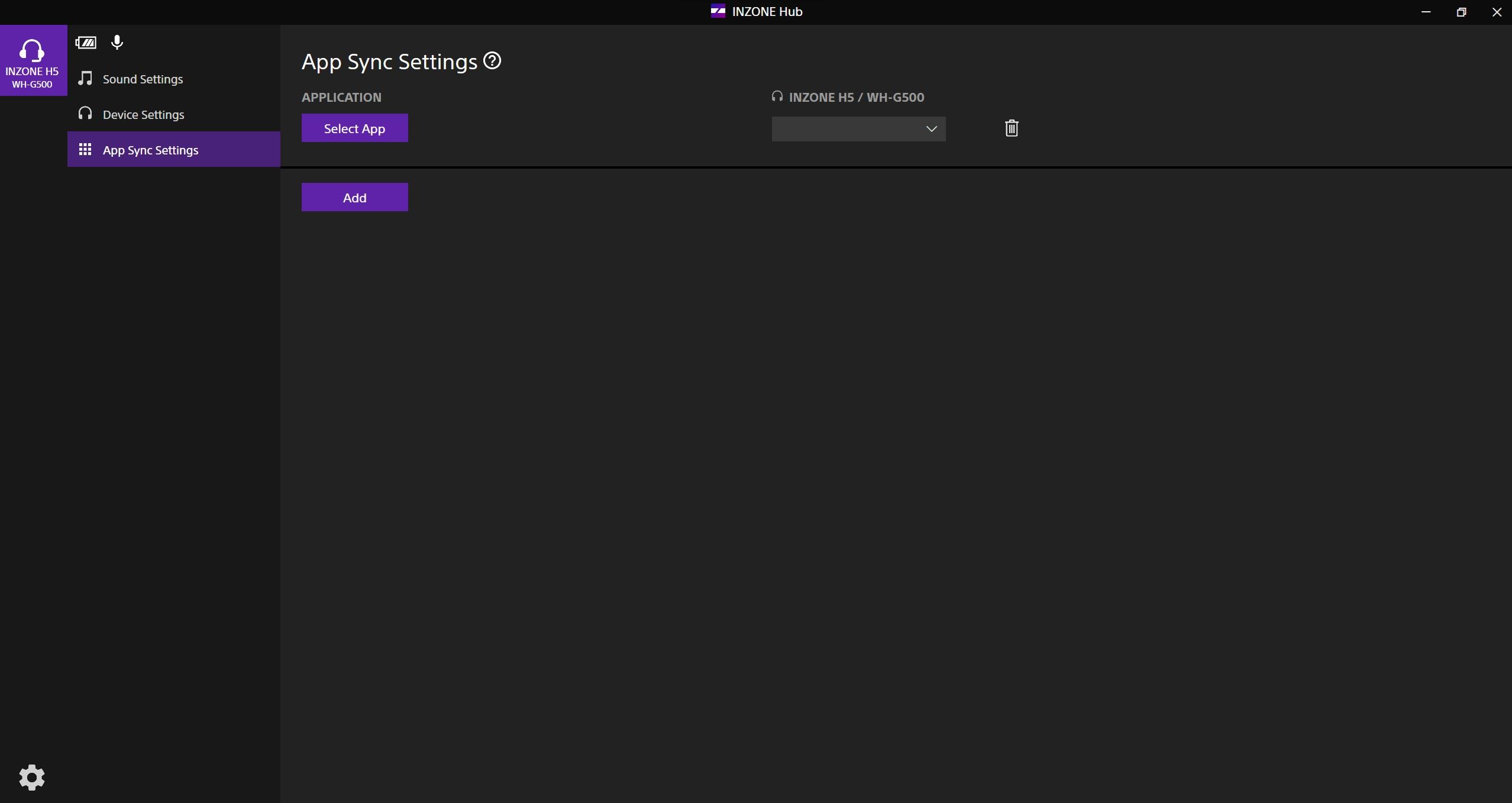Open the settings gear at bottom left
The image size is (1512, 803).
[x=32, y=777]
